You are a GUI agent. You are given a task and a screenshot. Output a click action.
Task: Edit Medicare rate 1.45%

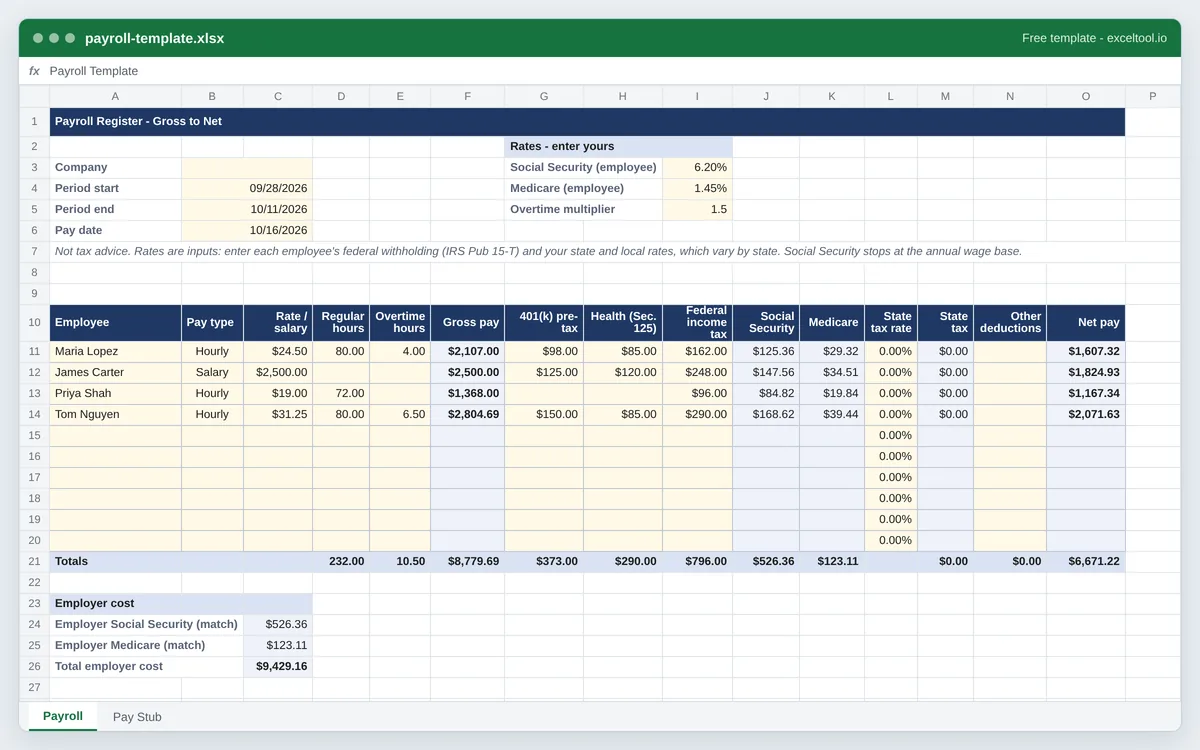(697, 188)
